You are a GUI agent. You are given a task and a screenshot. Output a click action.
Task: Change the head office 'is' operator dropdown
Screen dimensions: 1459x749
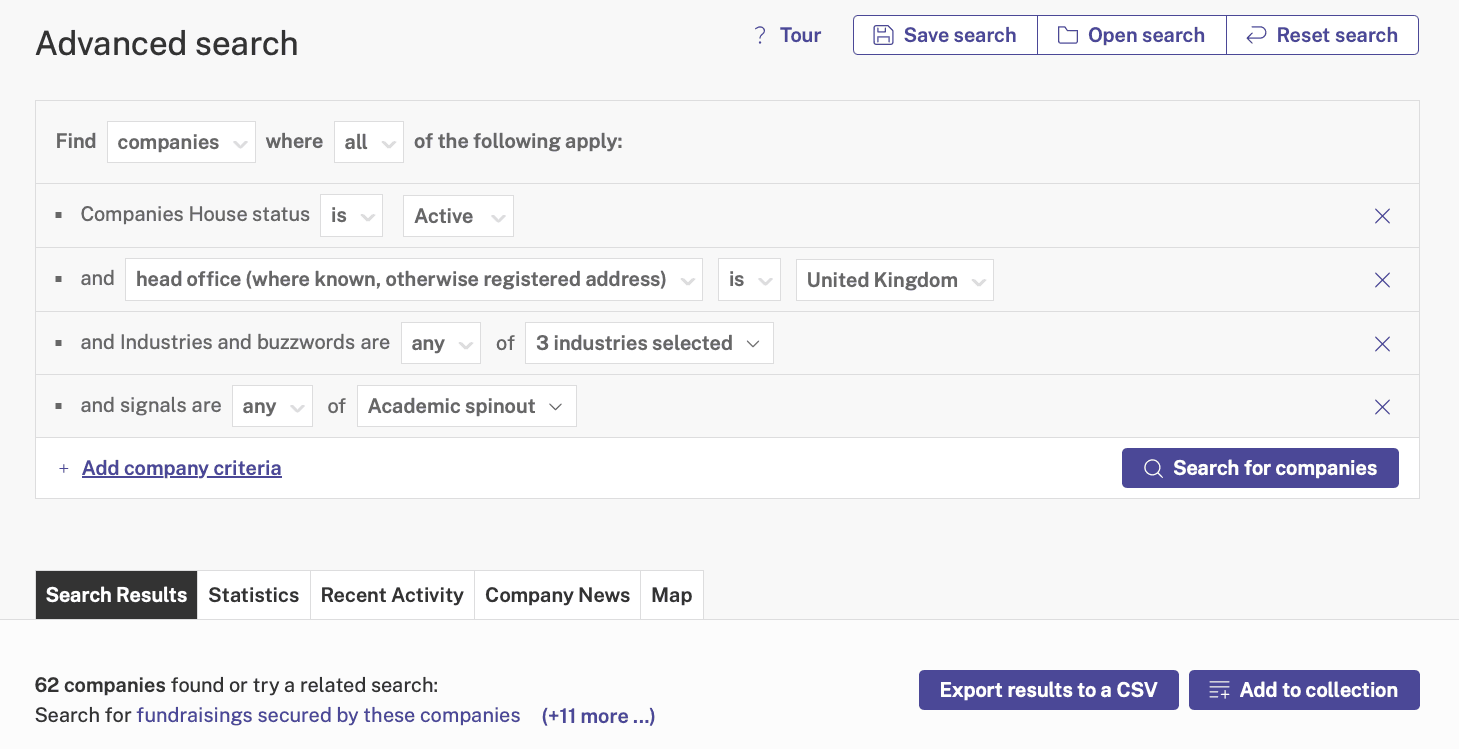pos(749,280)
